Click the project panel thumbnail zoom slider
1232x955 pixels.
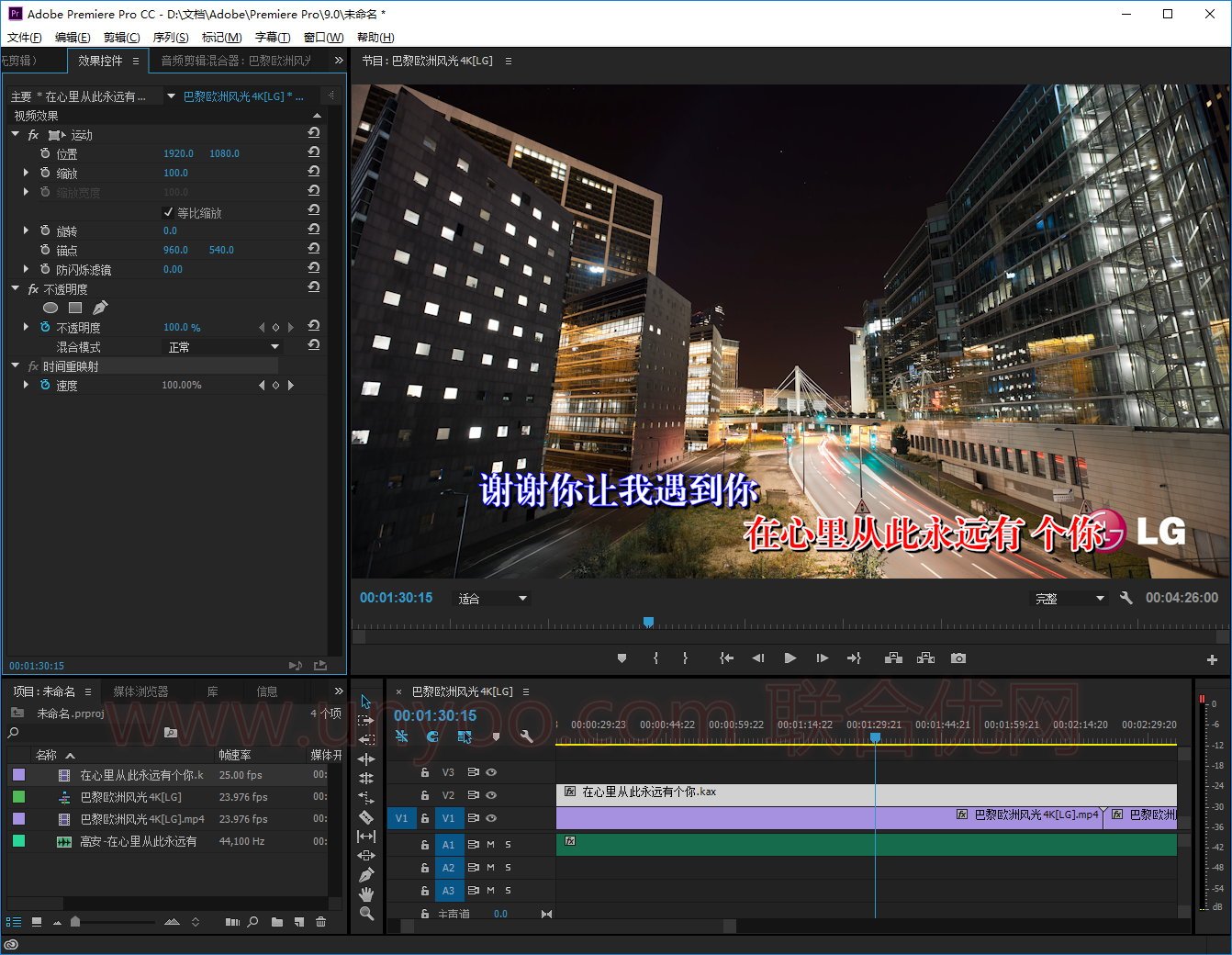tap(75, 922)
